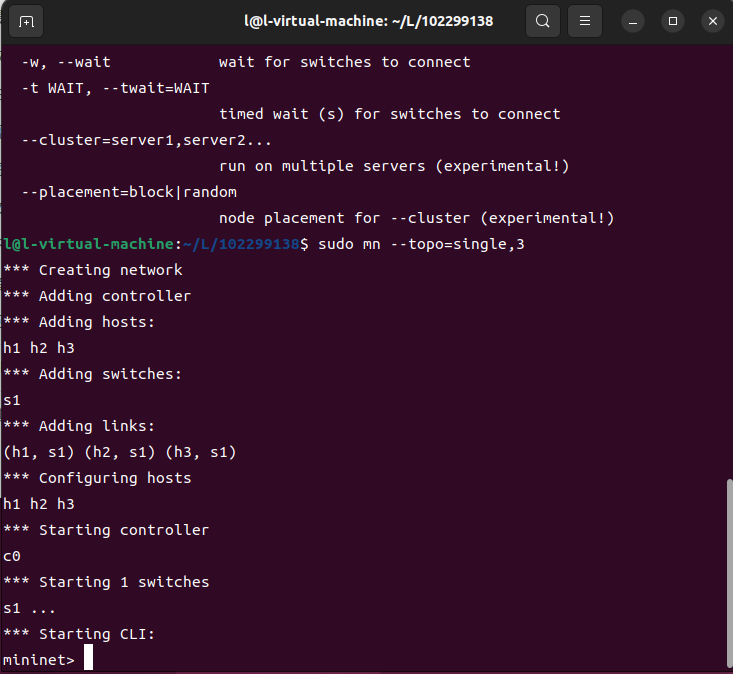Screen dimensions: 733x674
Task: Click the '*** Adding controller' line
Action: (97, 296)
